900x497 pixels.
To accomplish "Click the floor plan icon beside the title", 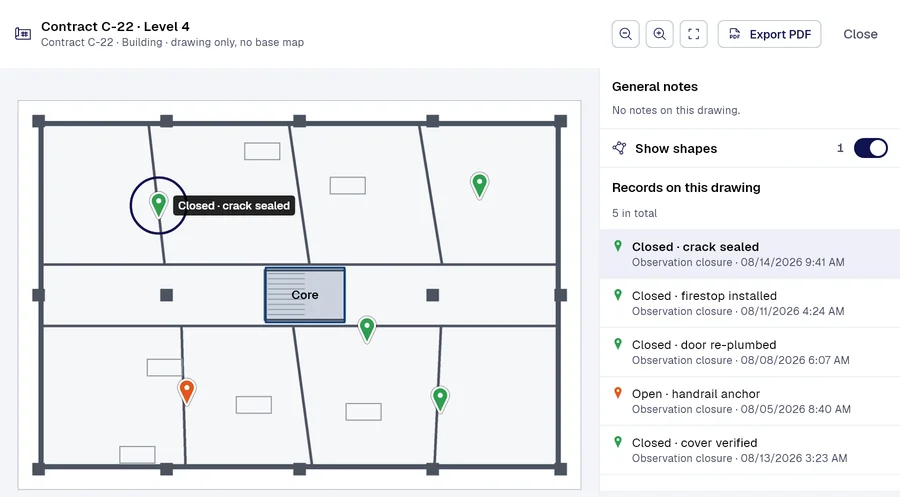I will tap(23, 34).
